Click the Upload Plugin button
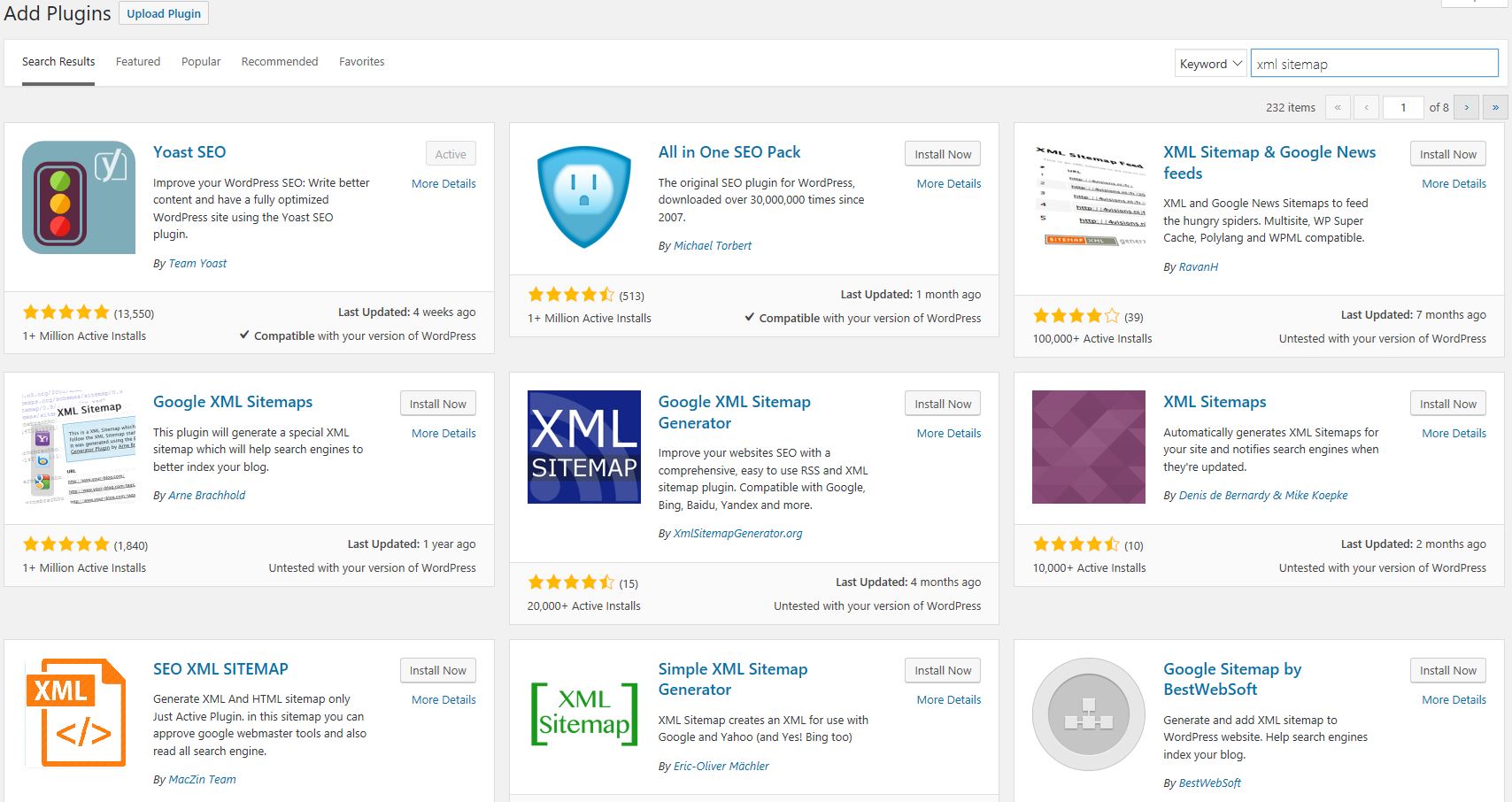 pyautogui.click(x=164, y=13)
